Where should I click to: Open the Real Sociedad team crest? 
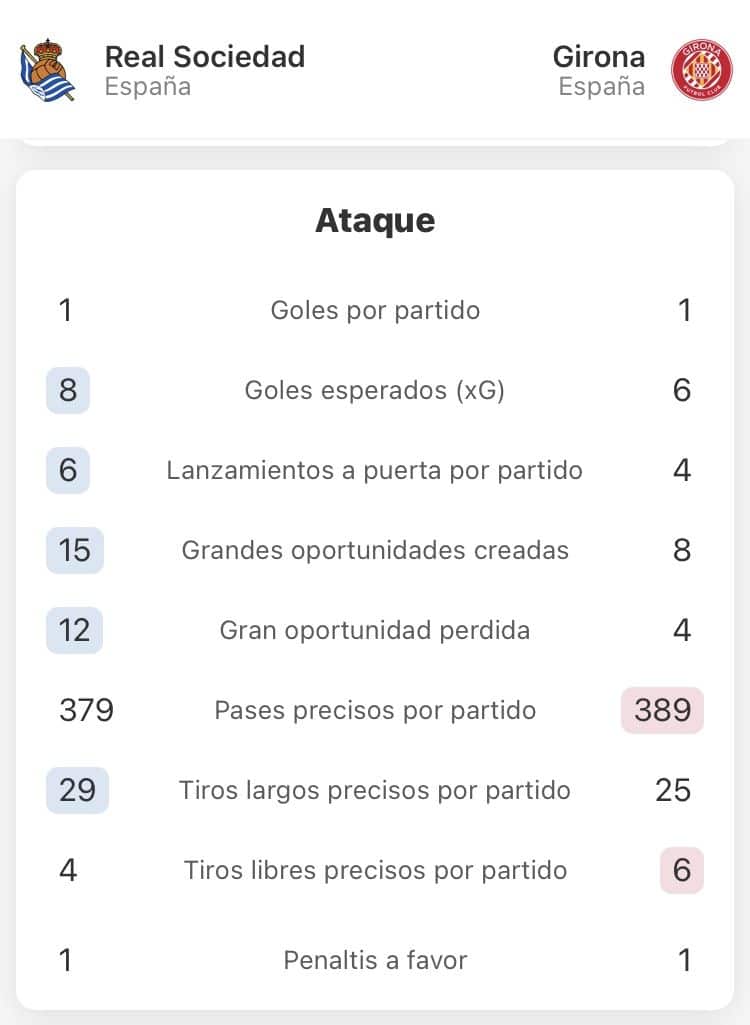(47, 70)
